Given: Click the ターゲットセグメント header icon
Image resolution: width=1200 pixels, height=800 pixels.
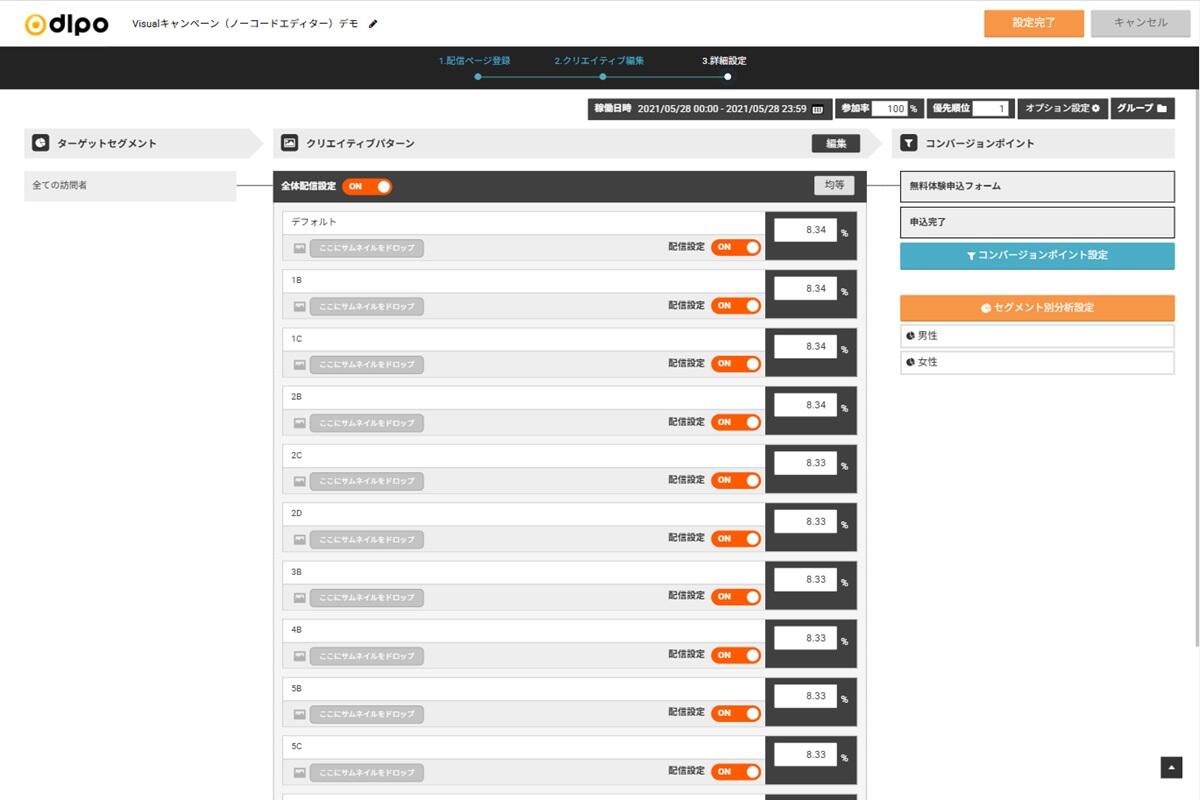Looking at the screenshot, I should point(40,143).
